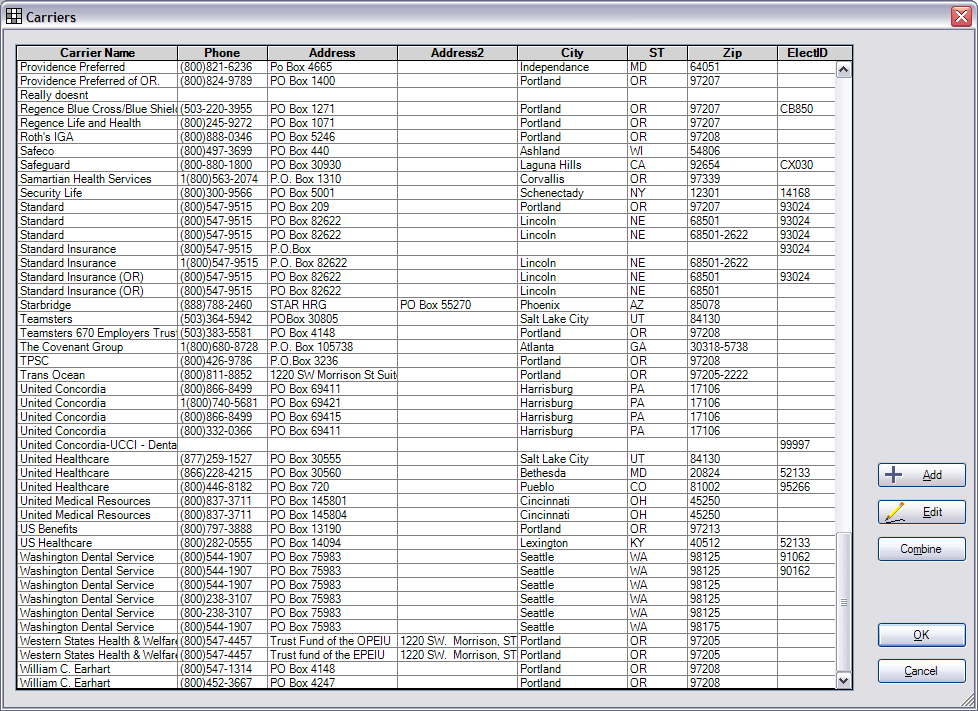Select the US Benefits carrier
This screenshot has height=711, width=978.
[x=426, y=529]
